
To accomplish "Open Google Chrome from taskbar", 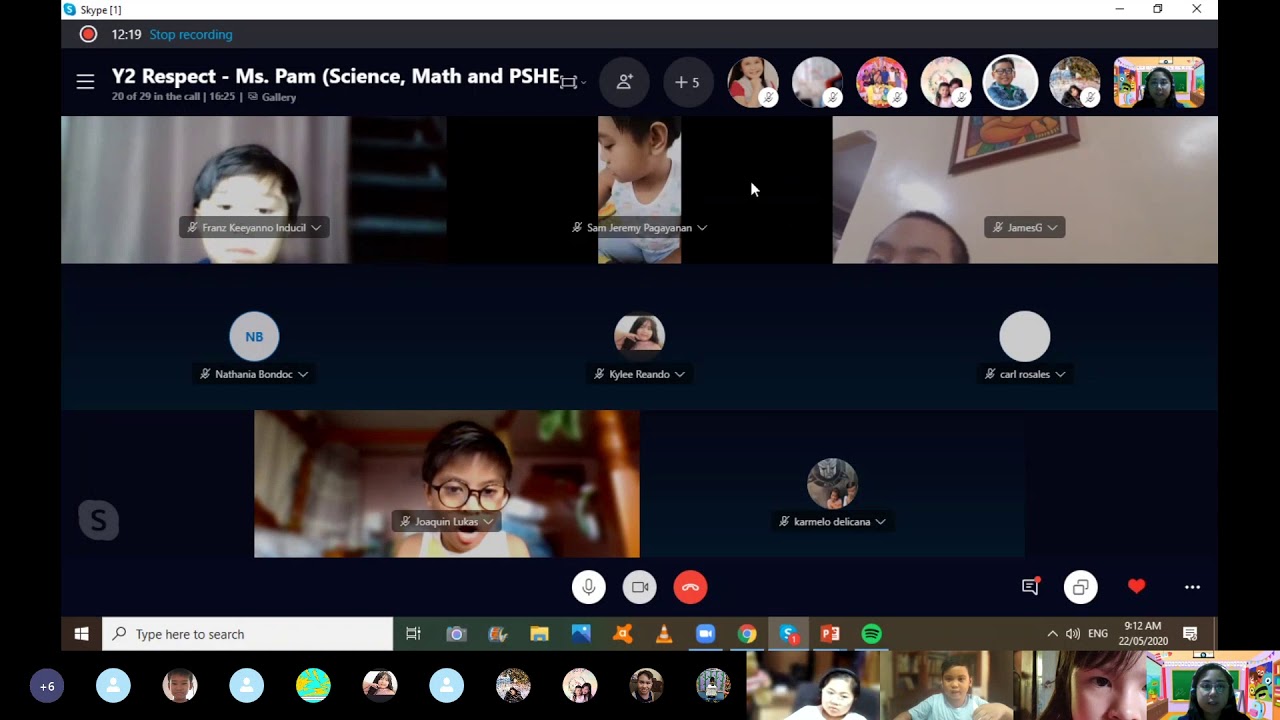I will tap(747, 634).
